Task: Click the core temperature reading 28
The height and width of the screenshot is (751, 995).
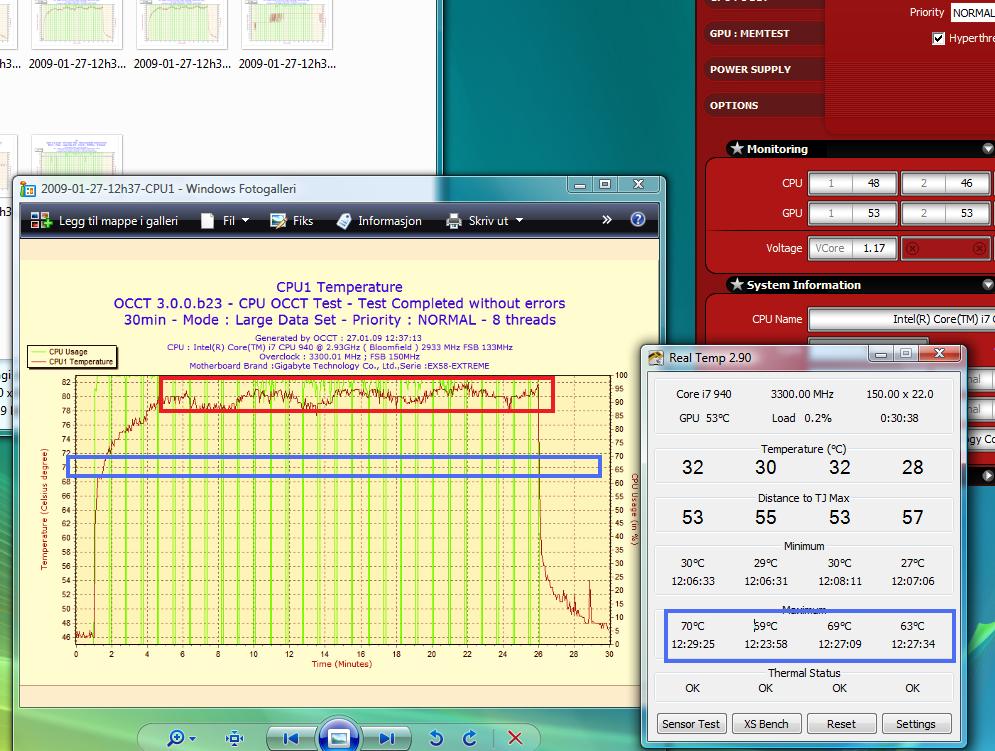Action: tap(913, 467)
